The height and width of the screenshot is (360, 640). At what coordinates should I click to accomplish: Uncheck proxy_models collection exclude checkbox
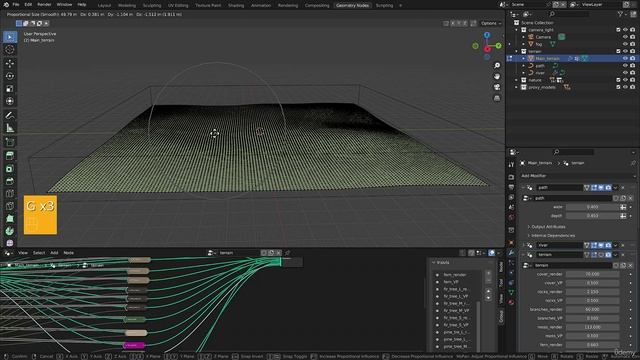click(x=618, y=87)
